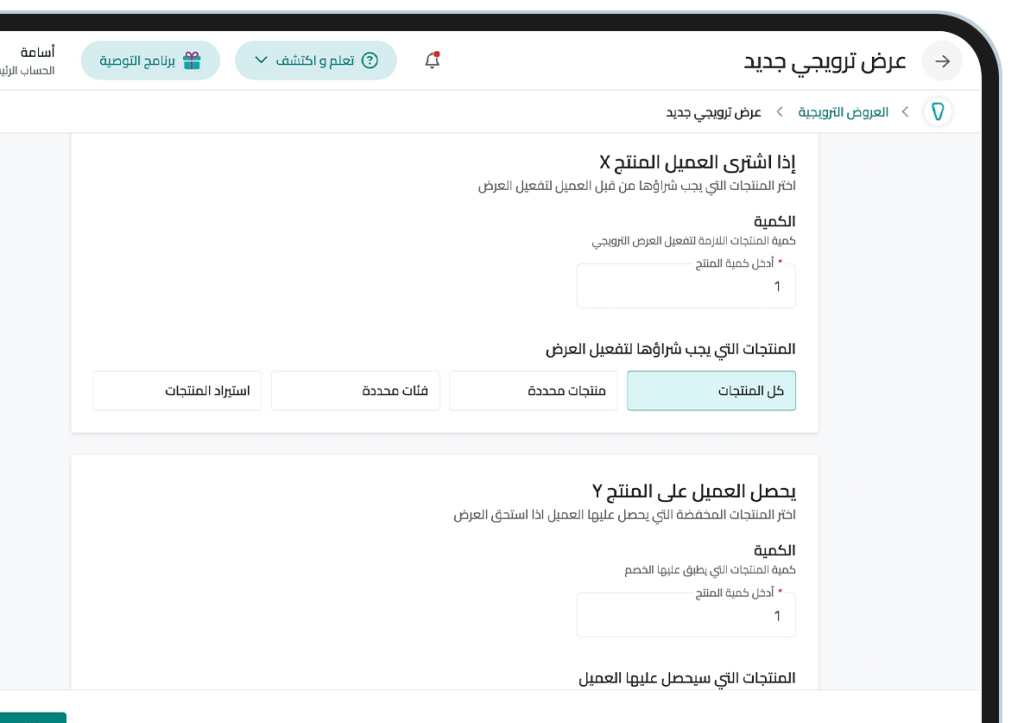Screen dimensions: 1024x723
Task: Click the quantity field under إذا اشترى العميل المنتج X
Action: coord(685,288)
